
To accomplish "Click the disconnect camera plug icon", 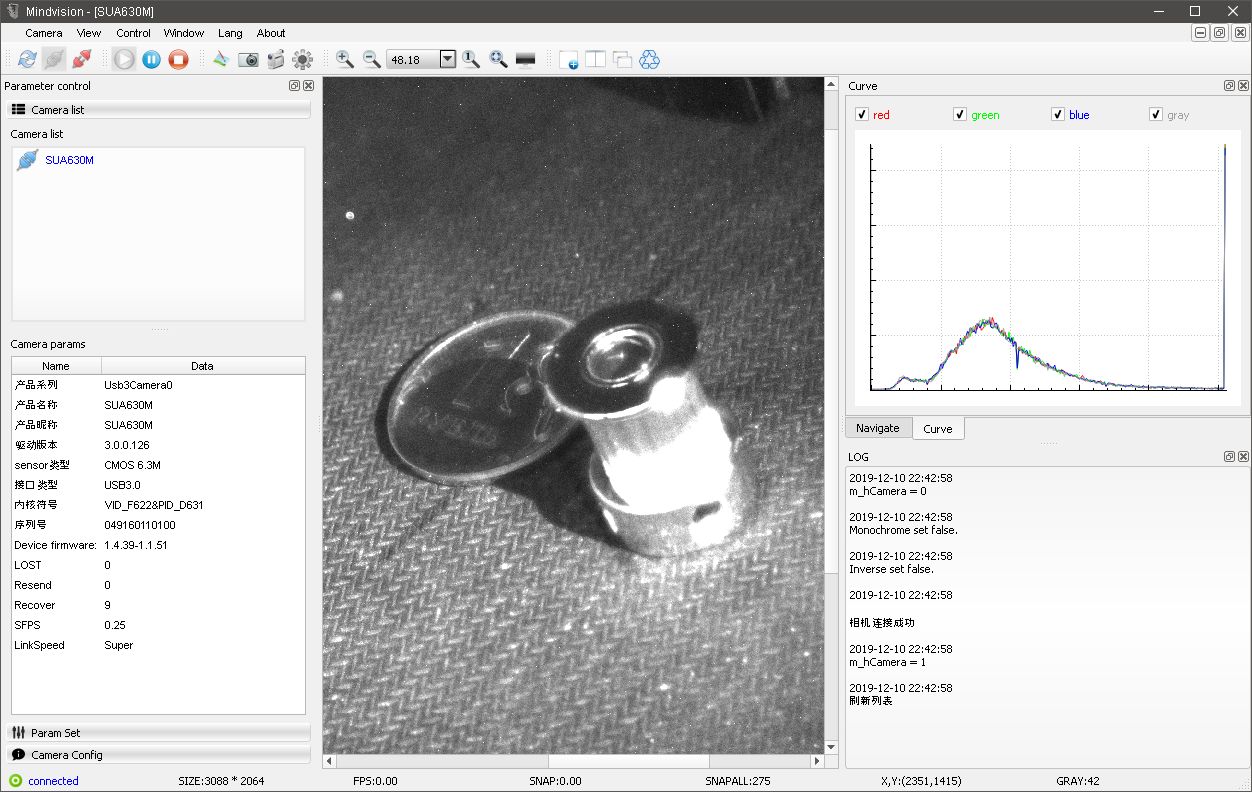I will click(82, 60).
